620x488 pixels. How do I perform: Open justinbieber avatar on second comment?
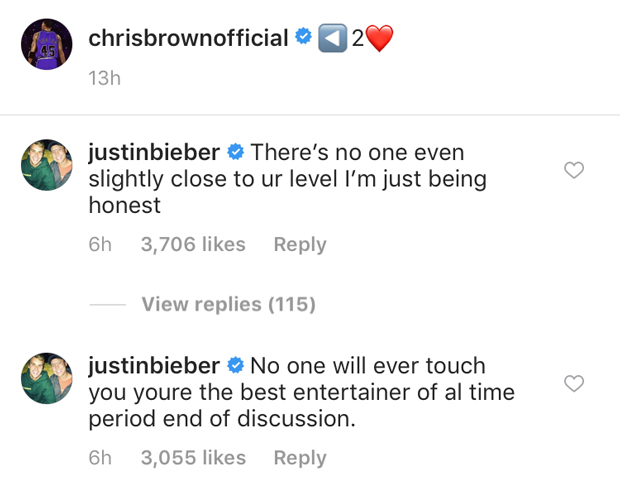[47, 378]
